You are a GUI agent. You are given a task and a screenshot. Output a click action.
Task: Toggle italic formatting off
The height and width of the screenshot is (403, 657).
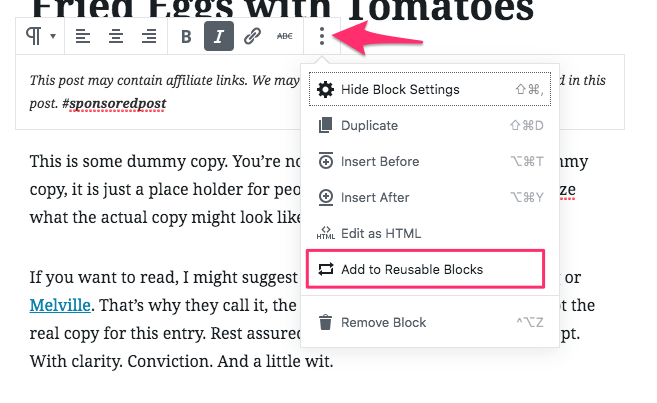click(219, 36)
